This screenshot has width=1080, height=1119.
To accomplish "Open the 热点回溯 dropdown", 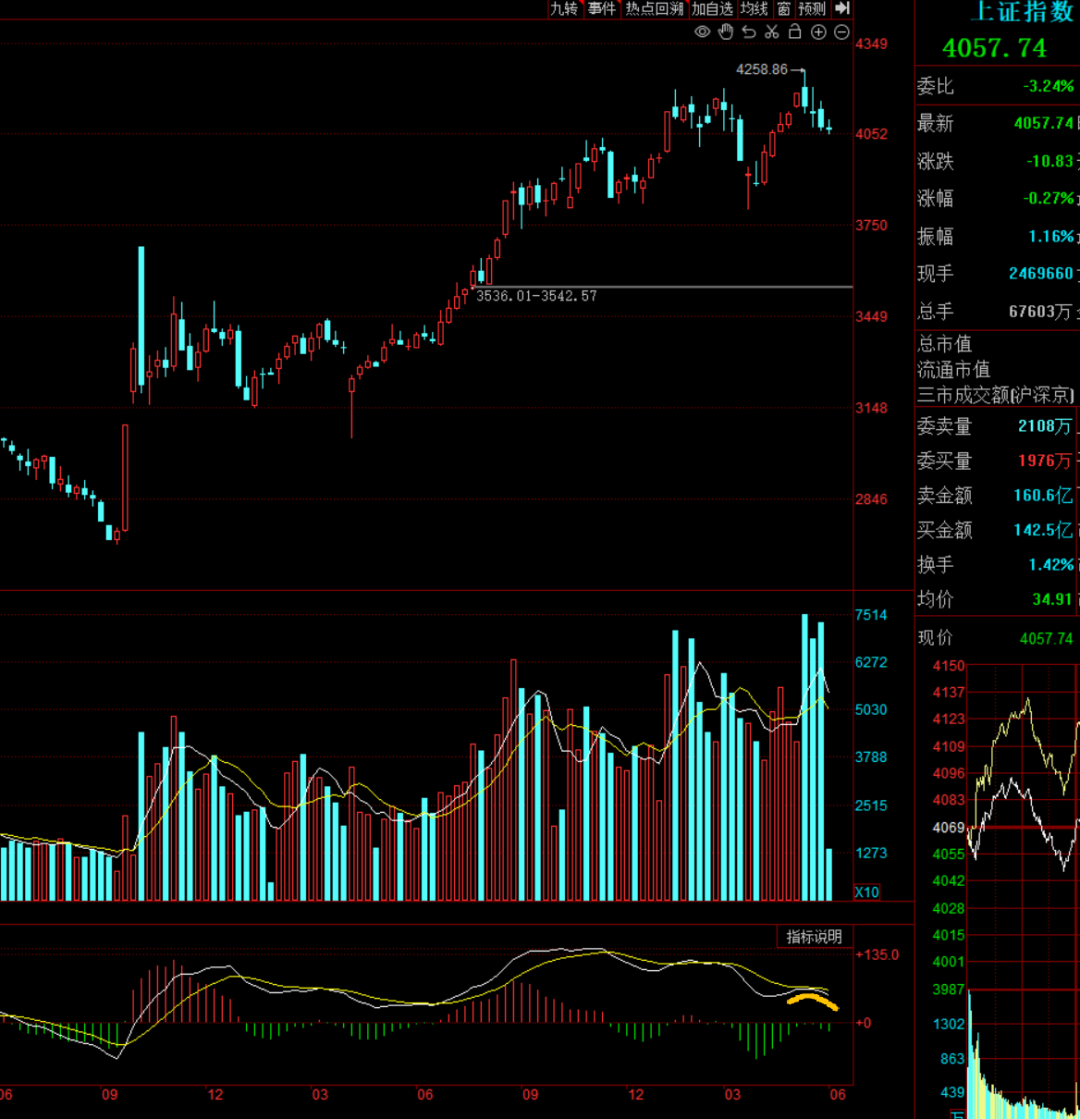I will pos(655,9).
